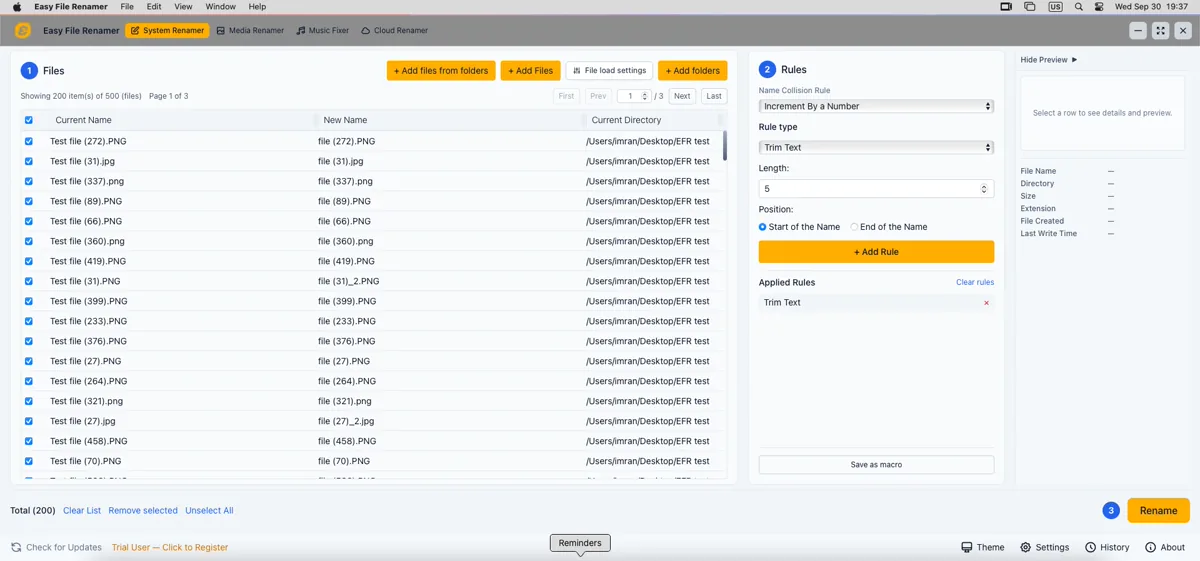Open the View menu

point(183,7)
